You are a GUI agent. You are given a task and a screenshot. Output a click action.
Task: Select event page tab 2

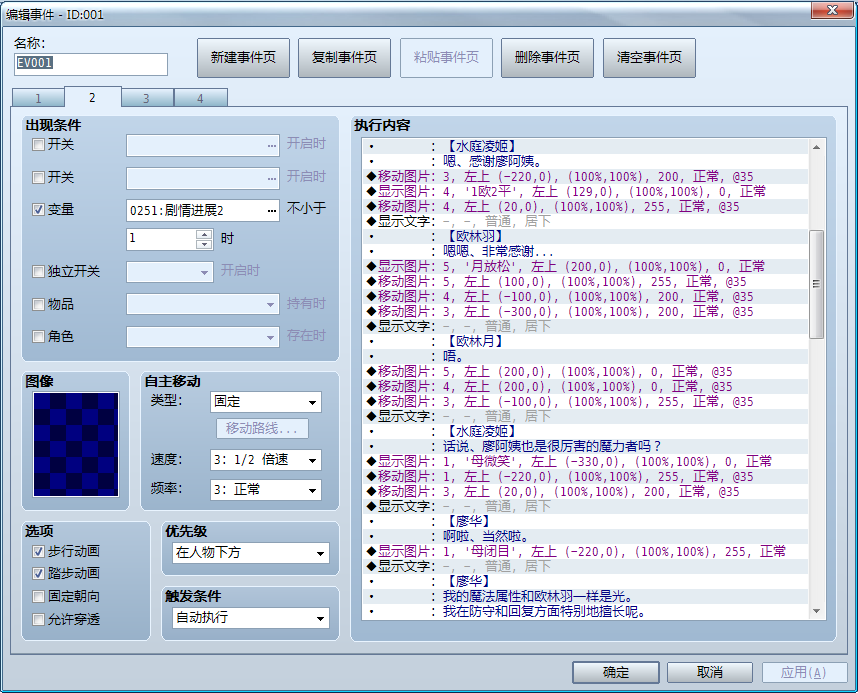click(x=92, y=97)
